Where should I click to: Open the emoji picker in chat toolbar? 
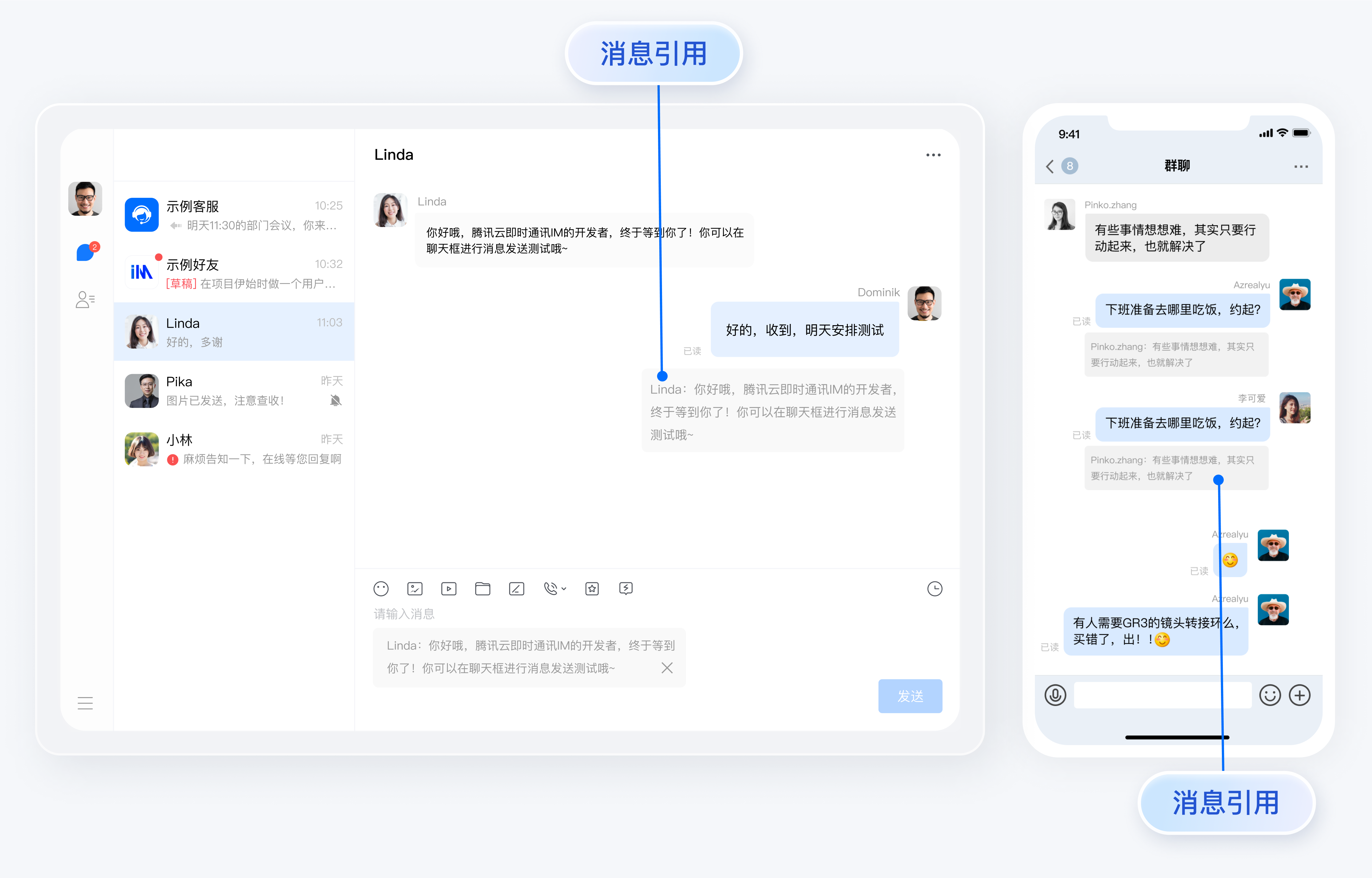(381, 589)
